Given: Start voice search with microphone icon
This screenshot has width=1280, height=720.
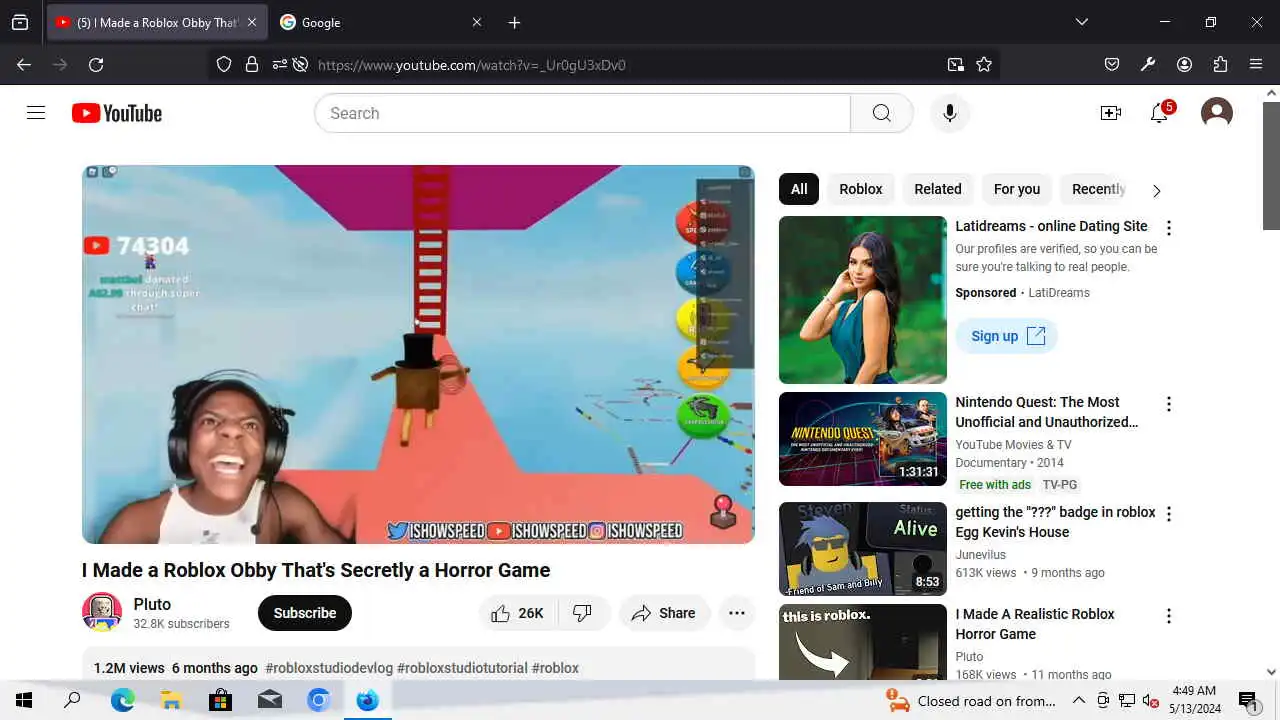Looking at the screenshot, I should click(950, 113).
